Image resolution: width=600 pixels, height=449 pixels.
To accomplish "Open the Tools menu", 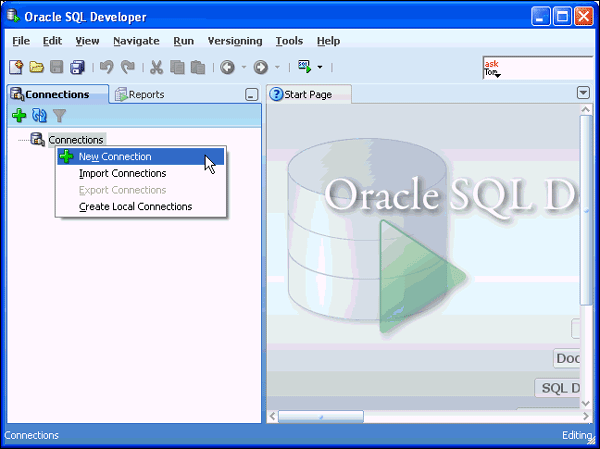I will click(289, 41).
